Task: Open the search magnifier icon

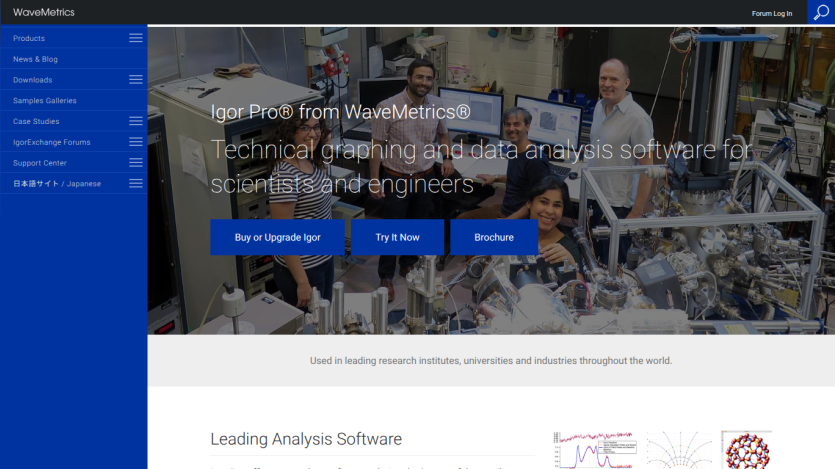Action: click(821, 12)
